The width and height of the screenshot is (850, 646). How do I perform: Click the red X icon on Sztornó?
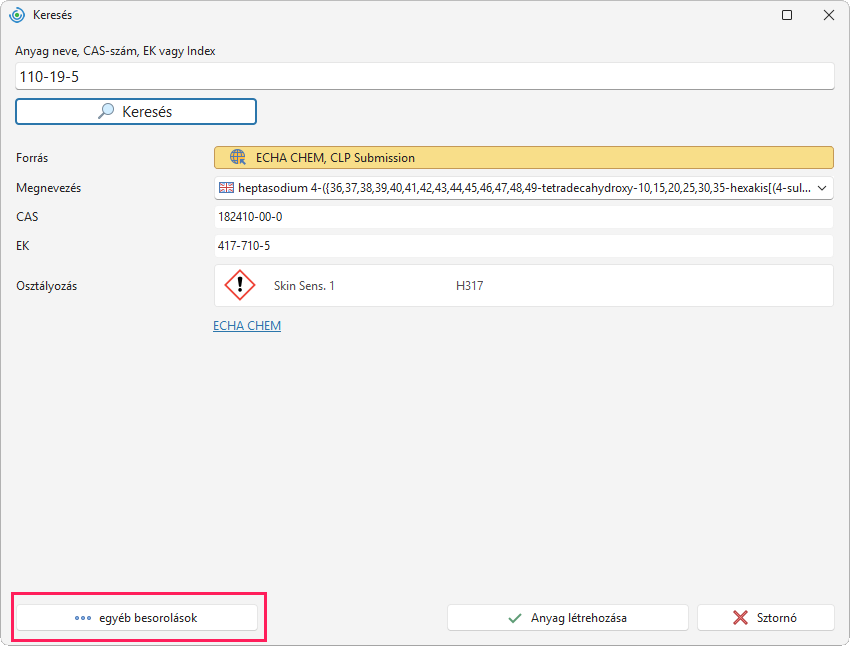pyautogui.click(x=740, y=618)
